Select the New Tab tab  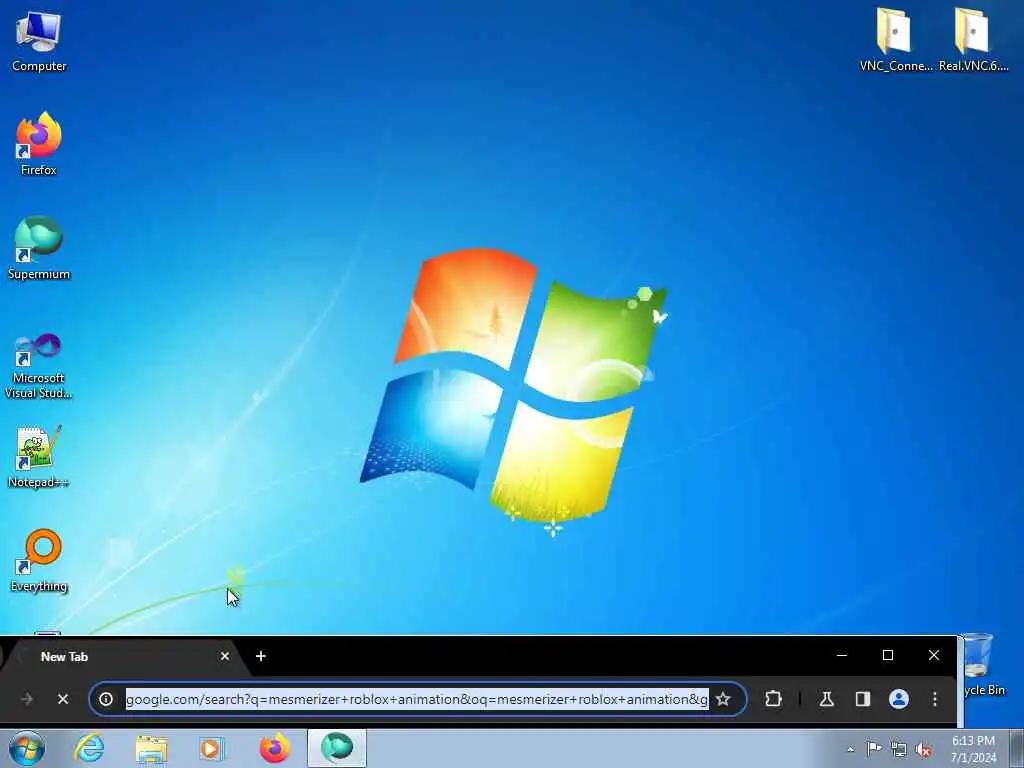(124, 657)
